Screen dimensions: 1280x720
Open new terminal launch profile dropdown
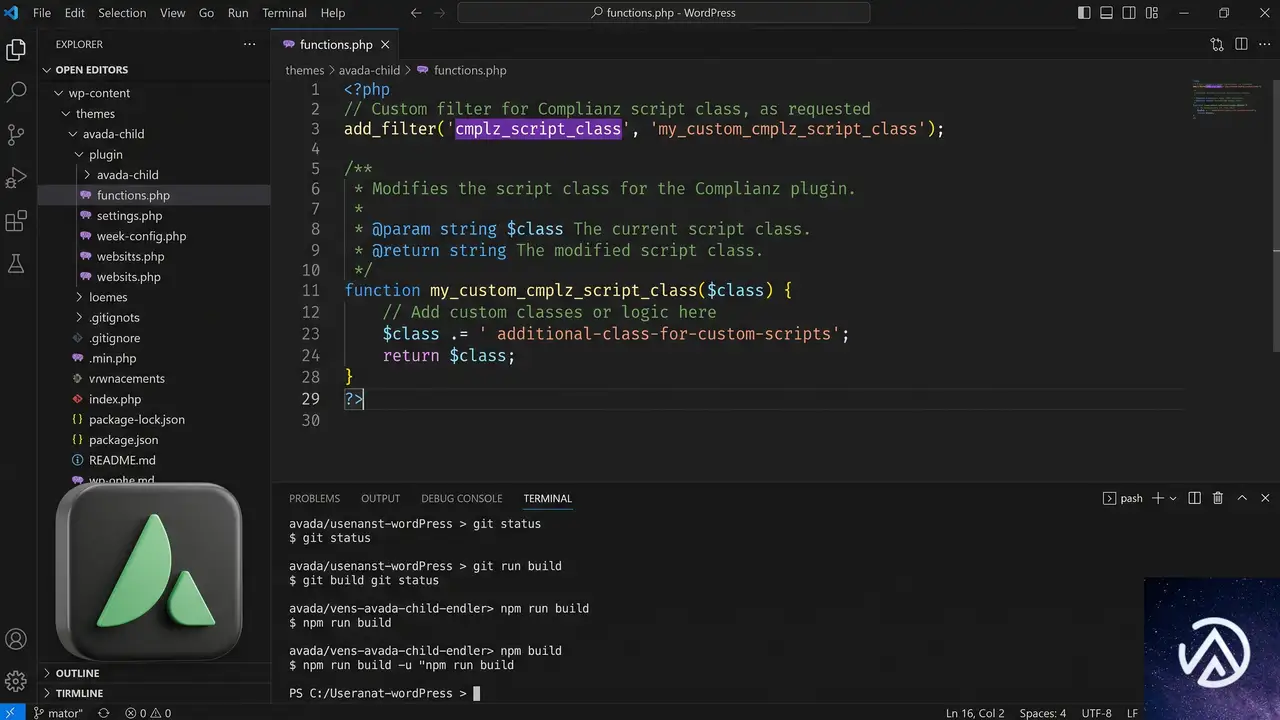(1173, 498)
